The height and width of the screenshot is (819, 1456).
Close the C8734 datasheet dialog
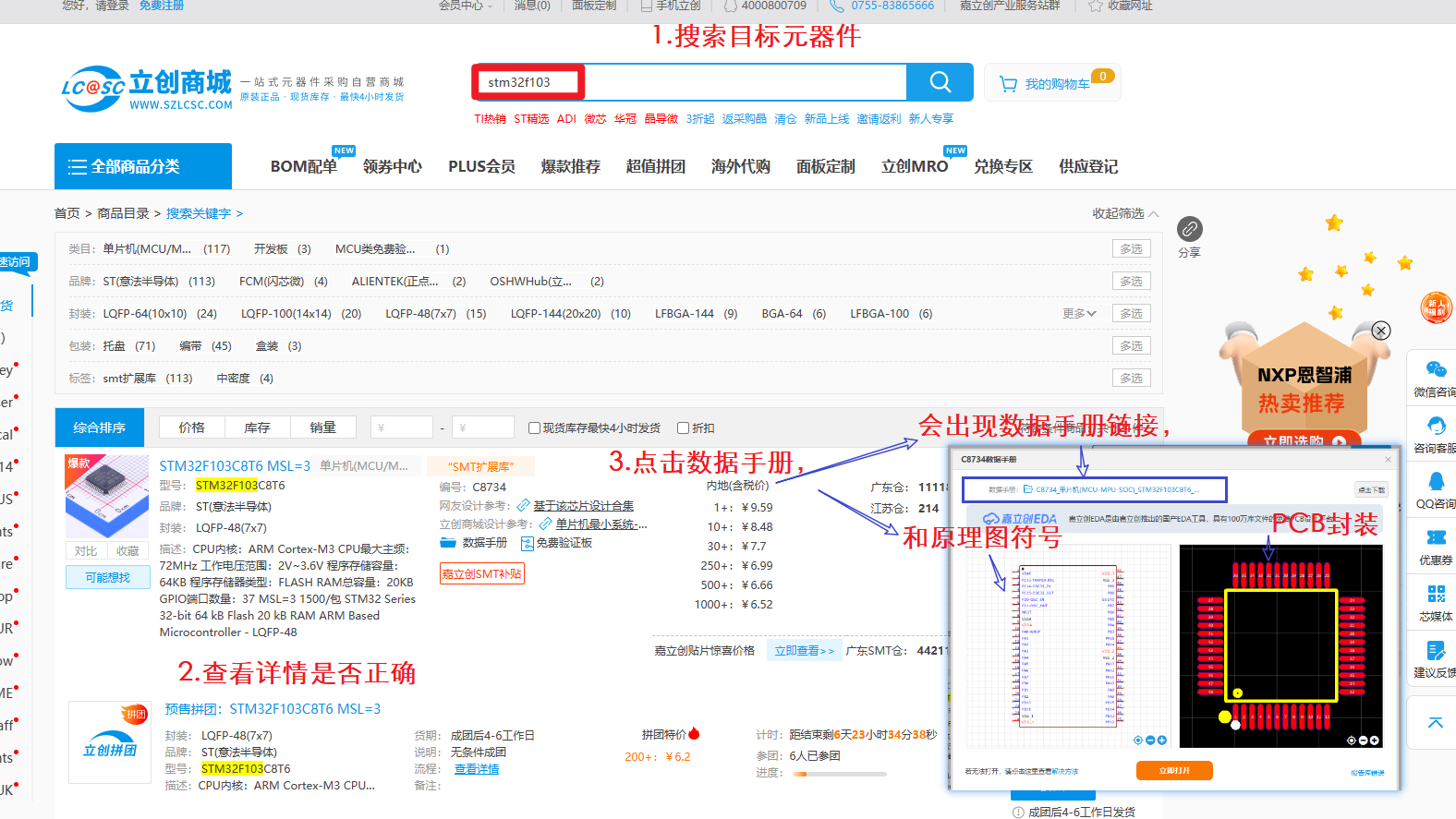[1388, 459]
